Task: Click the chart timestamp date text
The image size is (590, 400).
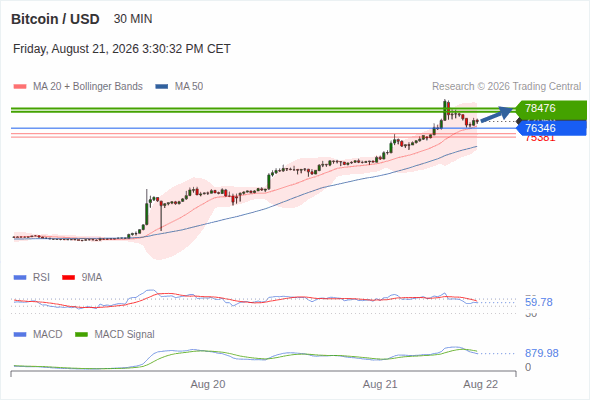Action: (x=122, y=49)
